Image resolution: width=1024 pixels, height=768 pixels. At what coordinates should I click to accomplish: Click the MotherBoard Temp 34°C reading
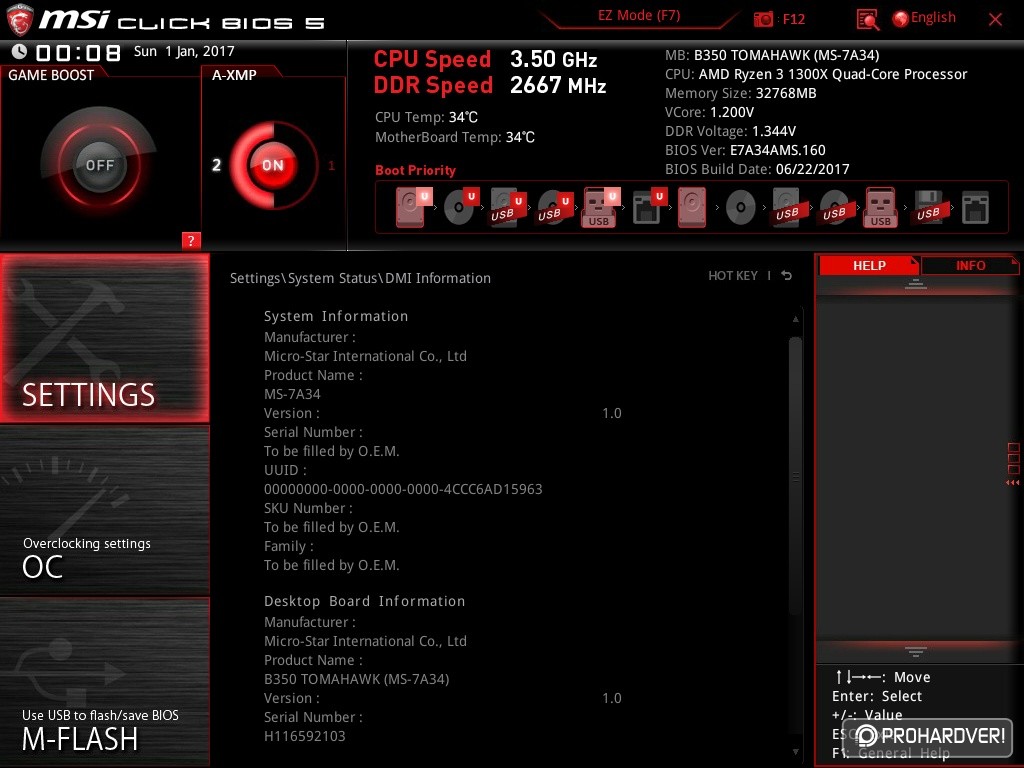point(455,137)
